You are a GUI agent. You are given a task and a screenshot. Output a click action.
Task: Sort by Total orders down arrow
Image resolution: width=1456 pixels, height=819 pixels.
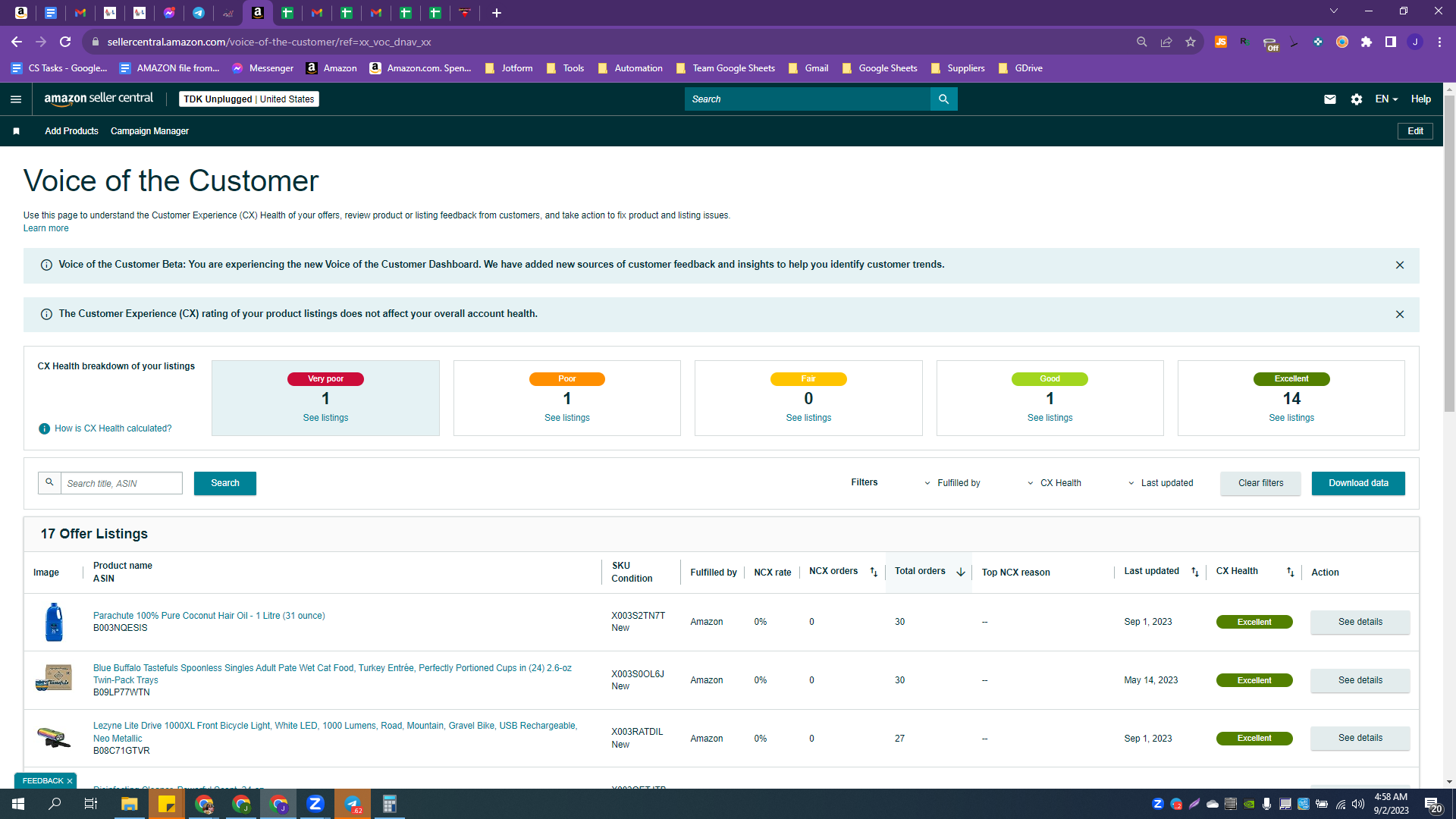pos(961,573)
